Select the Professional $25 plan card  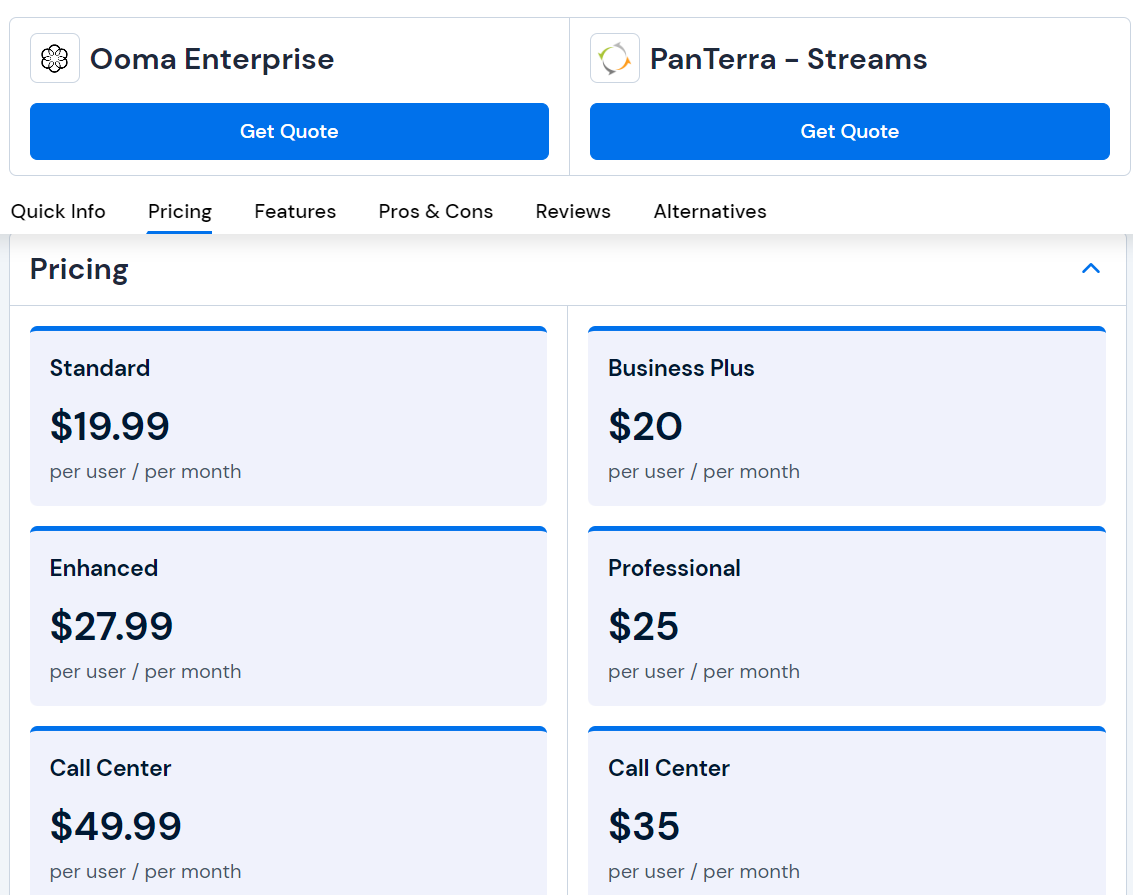click(x=847, y=615)
